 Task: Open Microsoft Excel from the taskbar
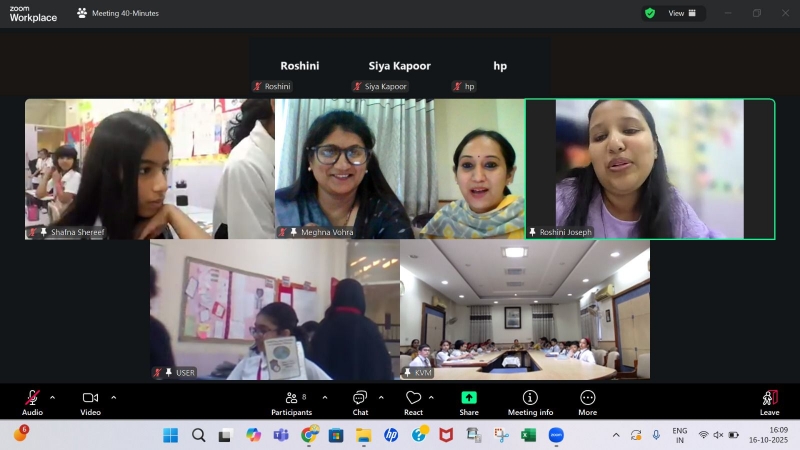528,435
